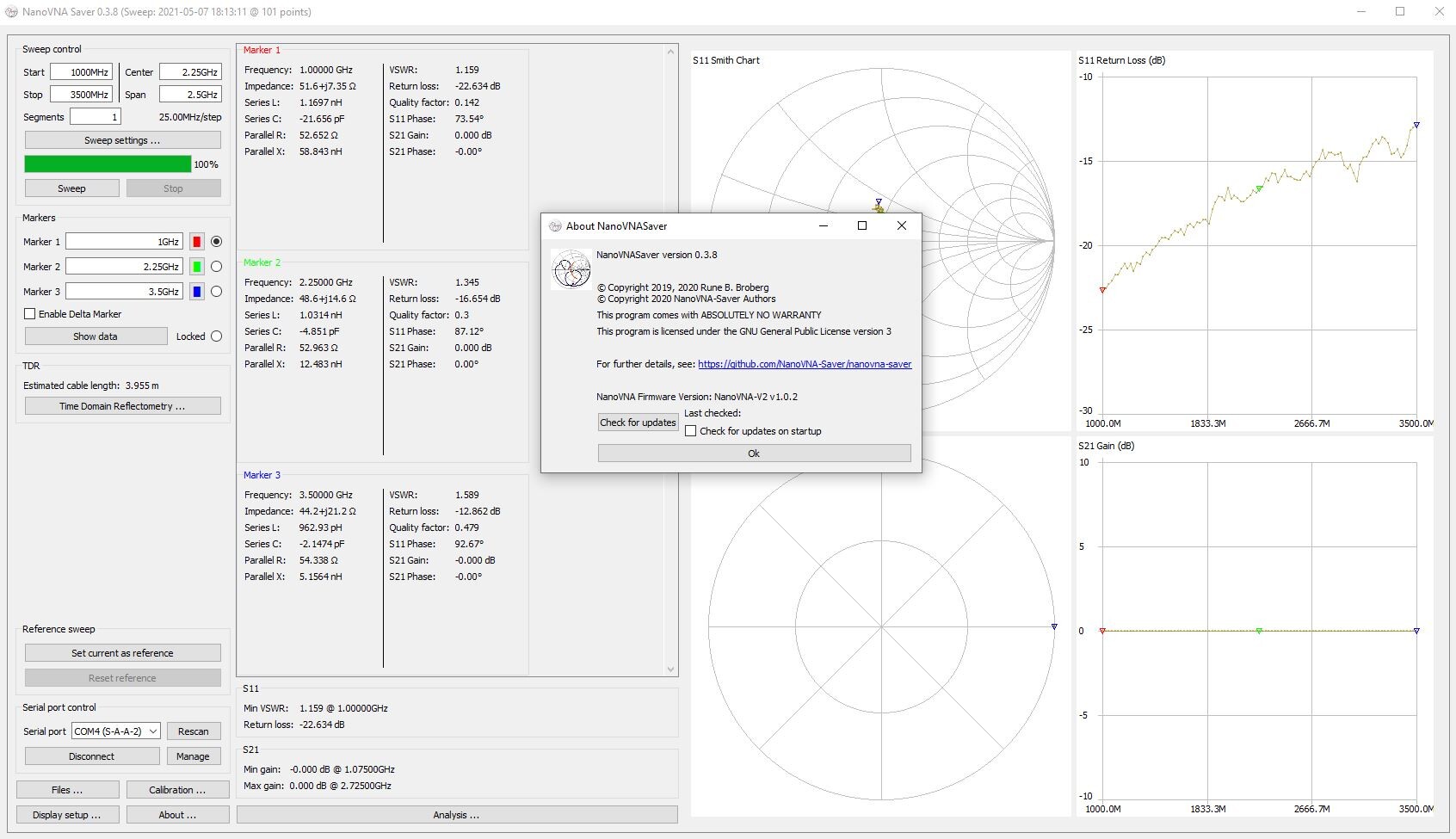Click the sweep progress bar at 100%
The height and width of the screenshot is (839, 1456).
pyautogui.click(x=108, y=164)
